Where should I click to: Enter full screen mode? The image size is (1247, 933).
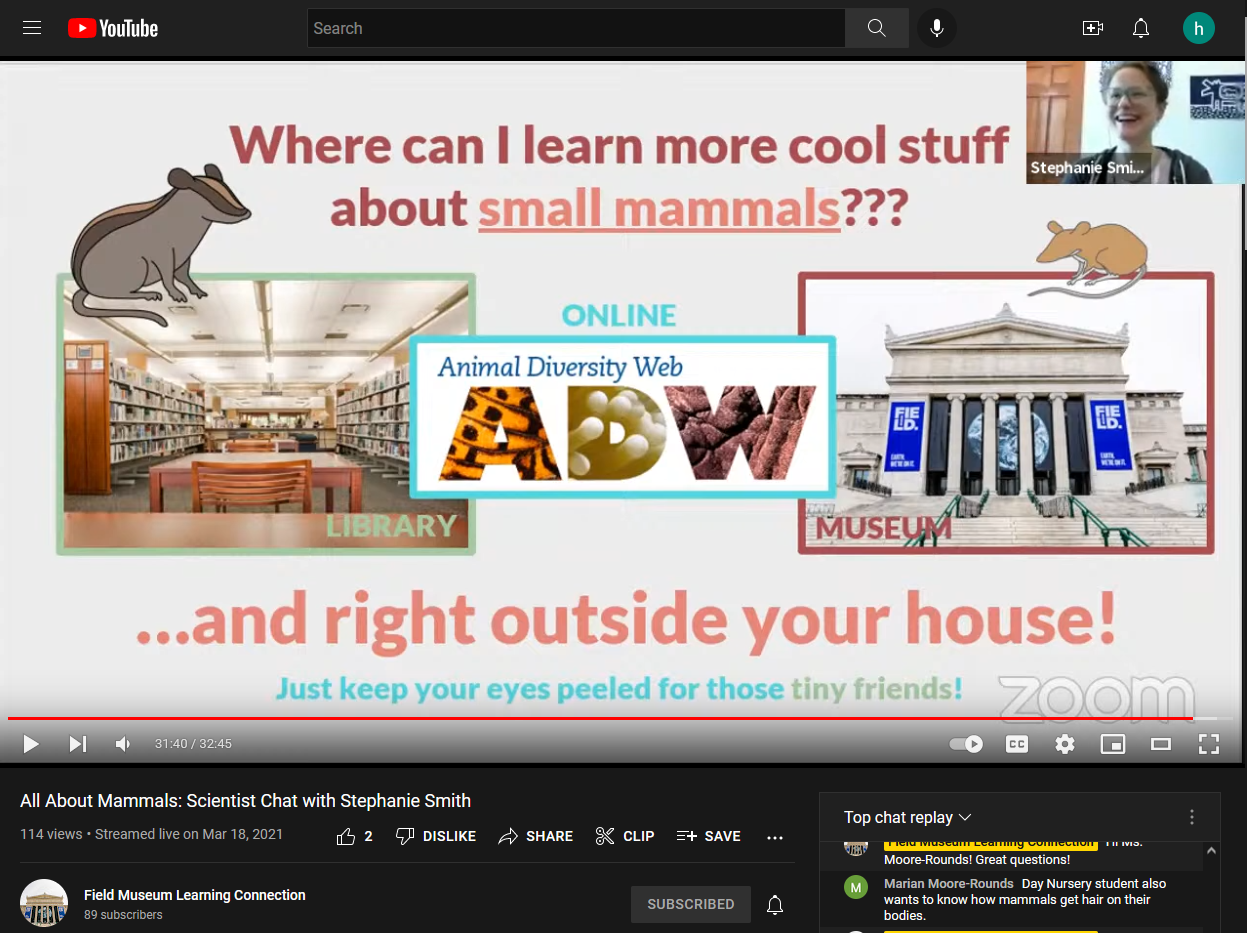tap(1209, 744)
